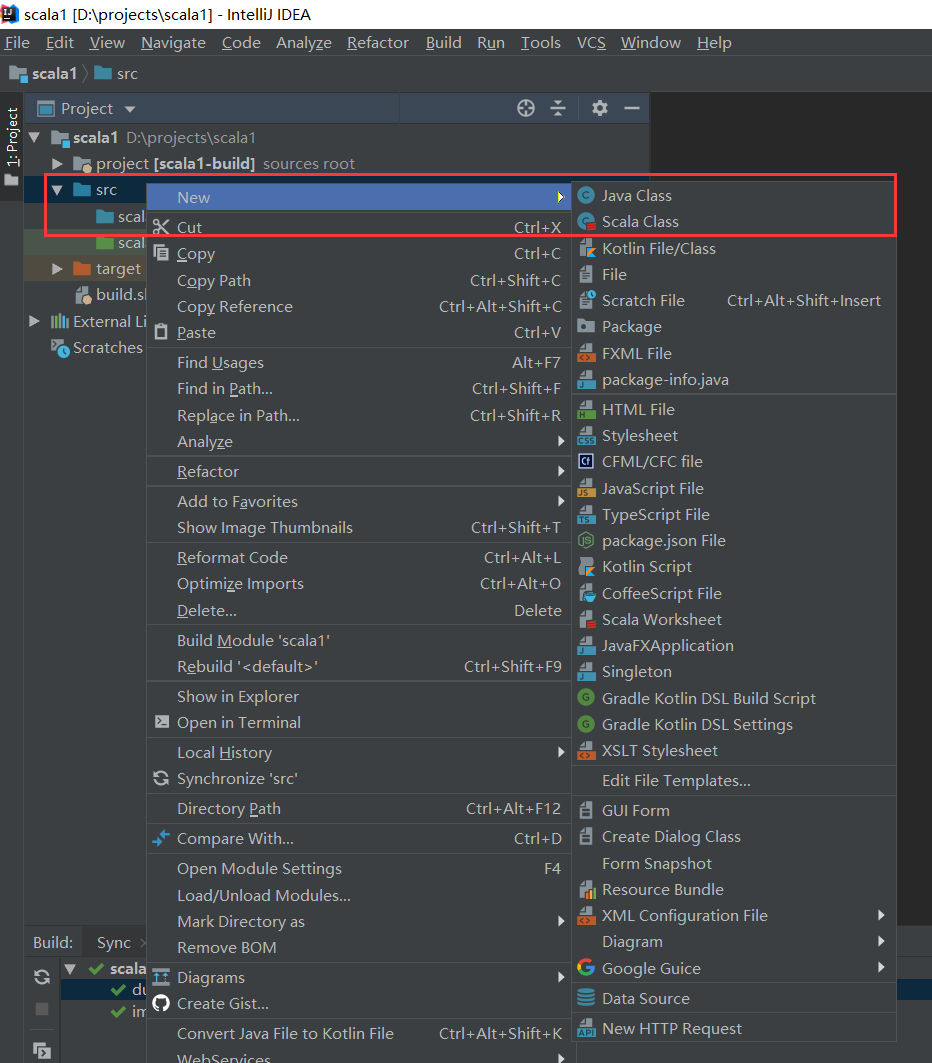Choose Open Module Settings
Image resolution: width=932 pixels, height=1063 pixels.
(359, 868)
